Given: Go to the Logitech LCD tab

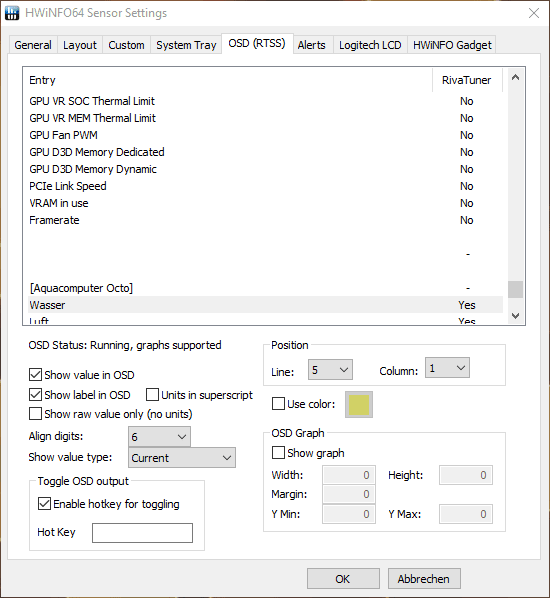Looking at the screenshot, I should tap(370, 45).
